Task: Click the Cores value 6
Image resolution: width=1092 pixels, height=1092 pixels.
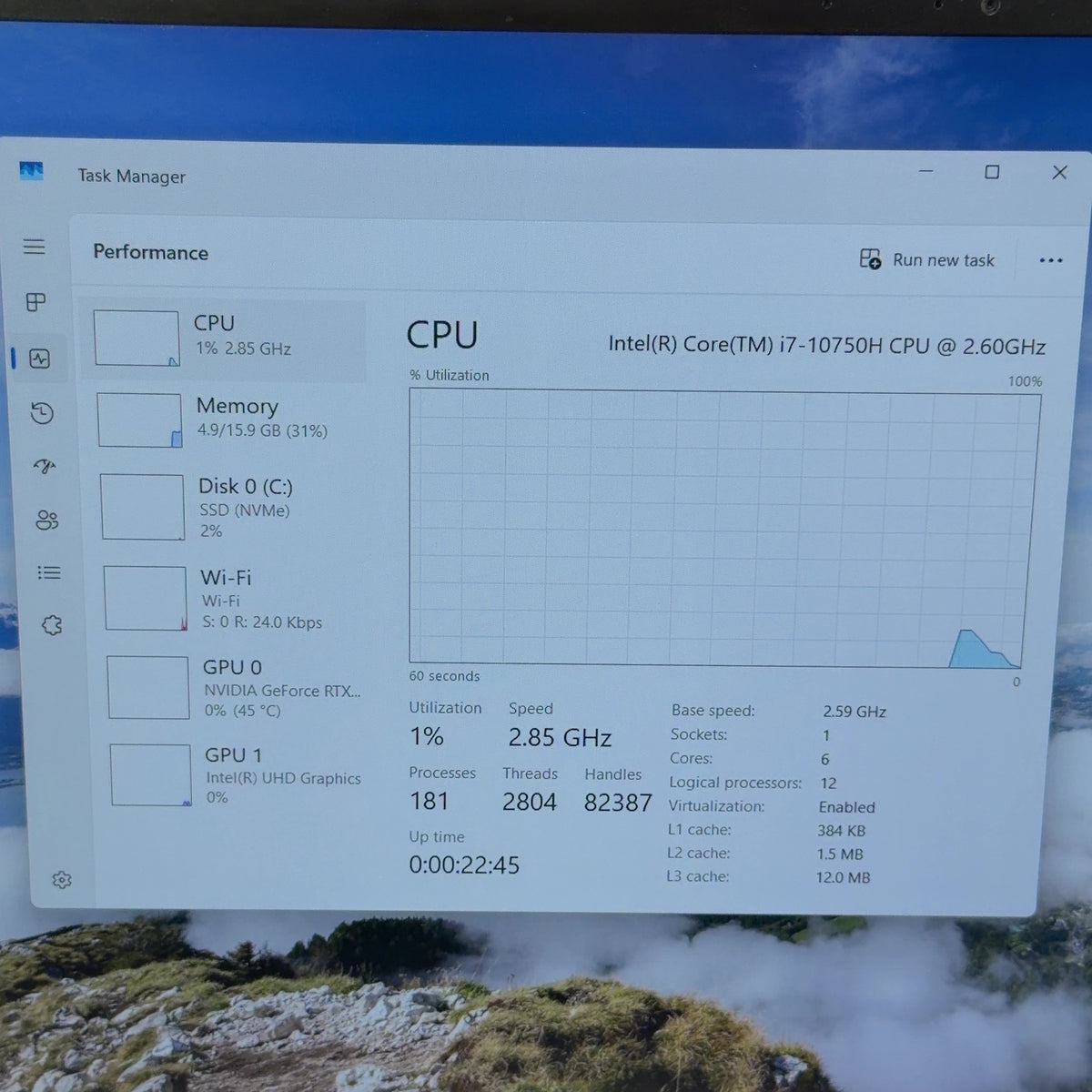Action: click(824, 759)
